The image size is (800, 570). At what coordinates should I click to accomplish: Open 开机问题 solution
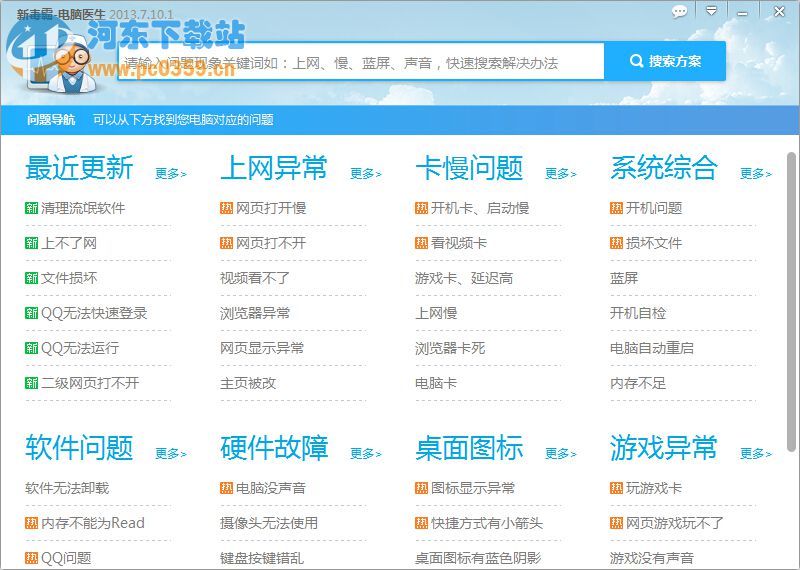[654, 208]
